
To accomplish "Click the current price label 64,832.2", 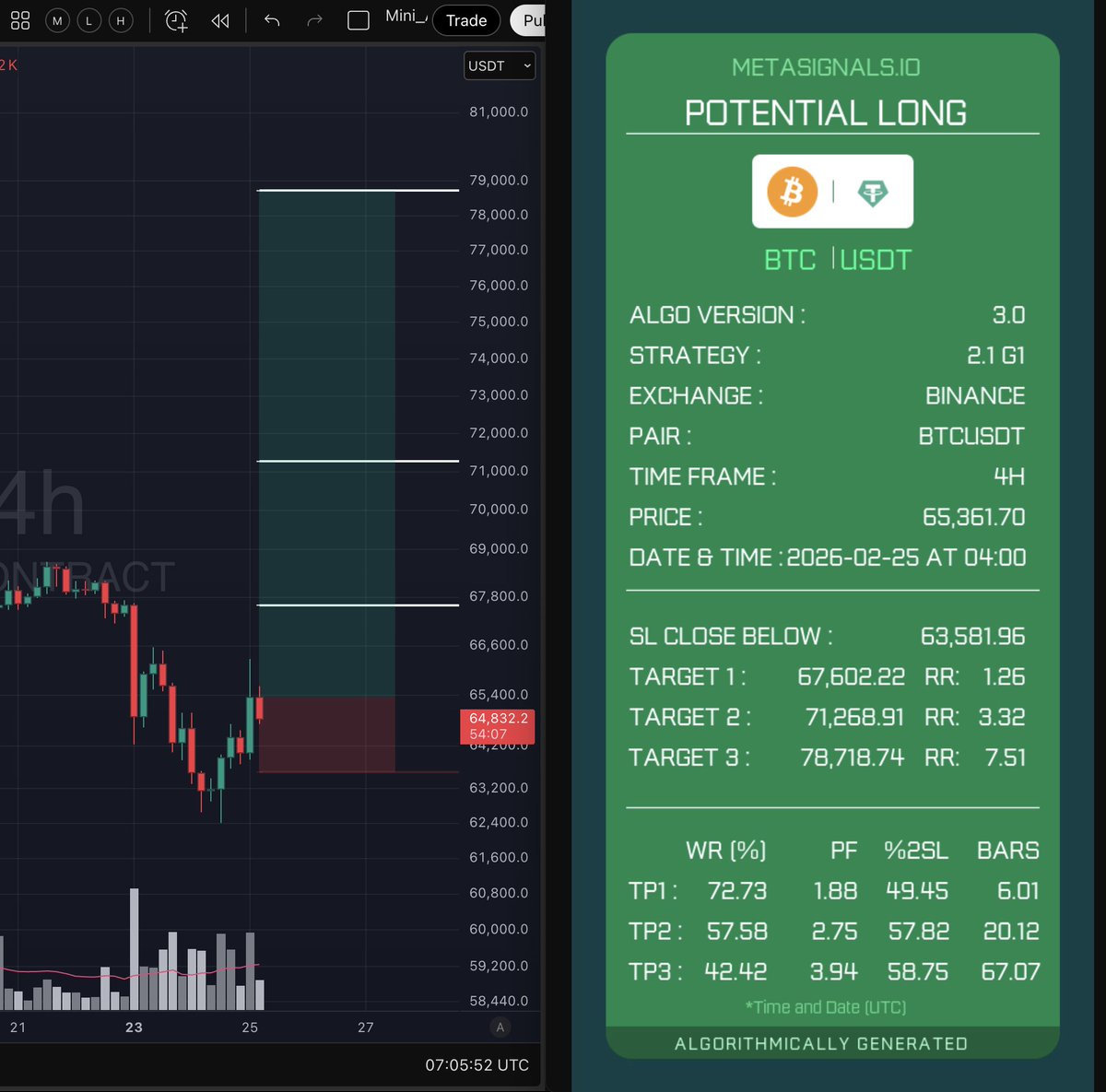I will [x=498, y=726].
